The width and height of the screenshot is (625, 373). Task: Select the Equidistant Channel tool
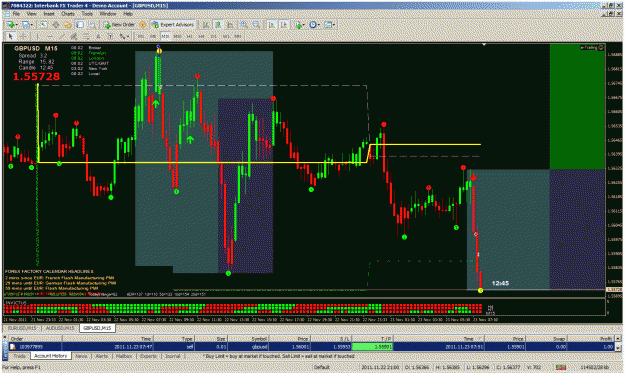click(73, 36)
